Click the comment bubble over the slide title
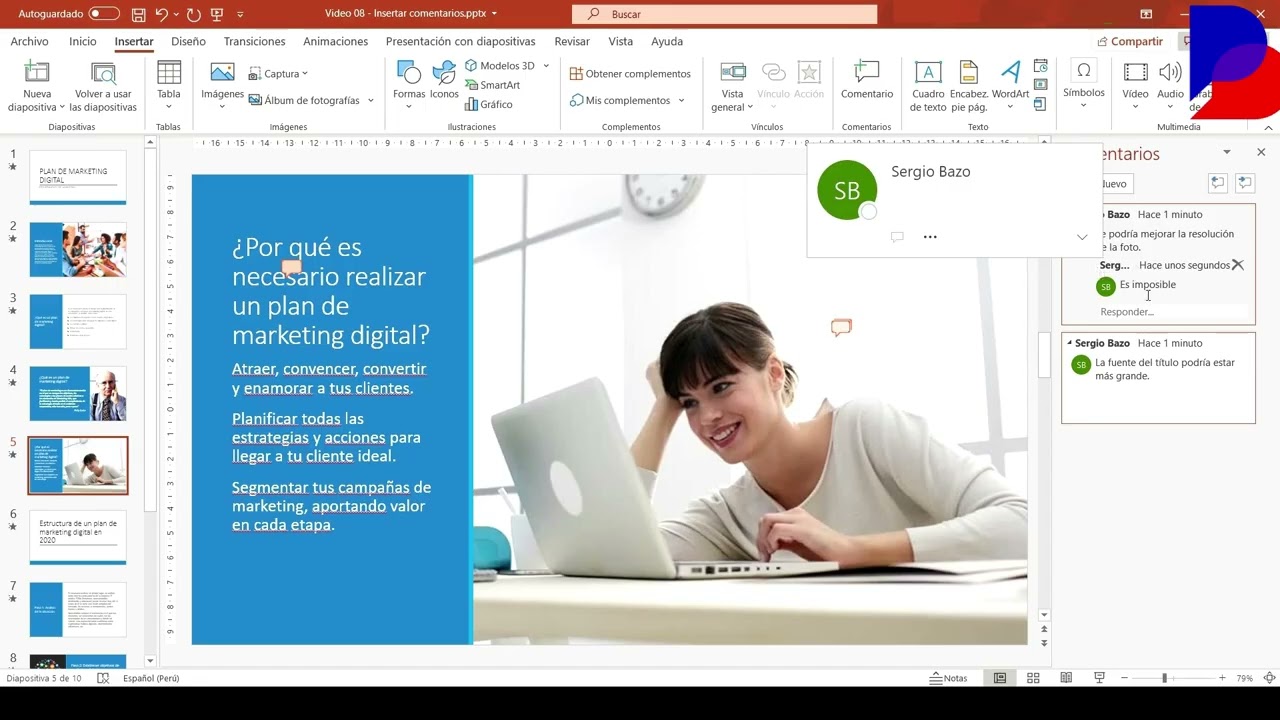The height and width of the screenshot is (720, 1280). tap(291, 267)
